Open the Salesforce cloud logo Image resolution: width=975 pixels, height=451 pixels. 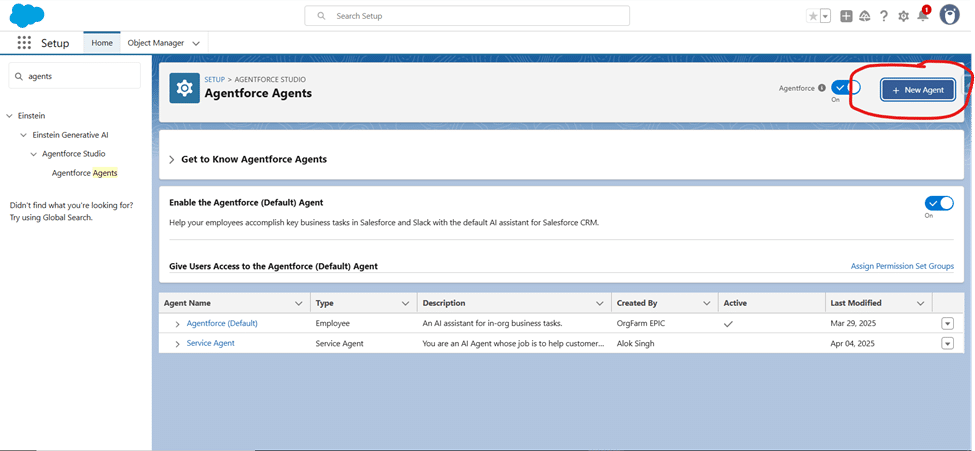pyautogui.click(x=27, y=16)
